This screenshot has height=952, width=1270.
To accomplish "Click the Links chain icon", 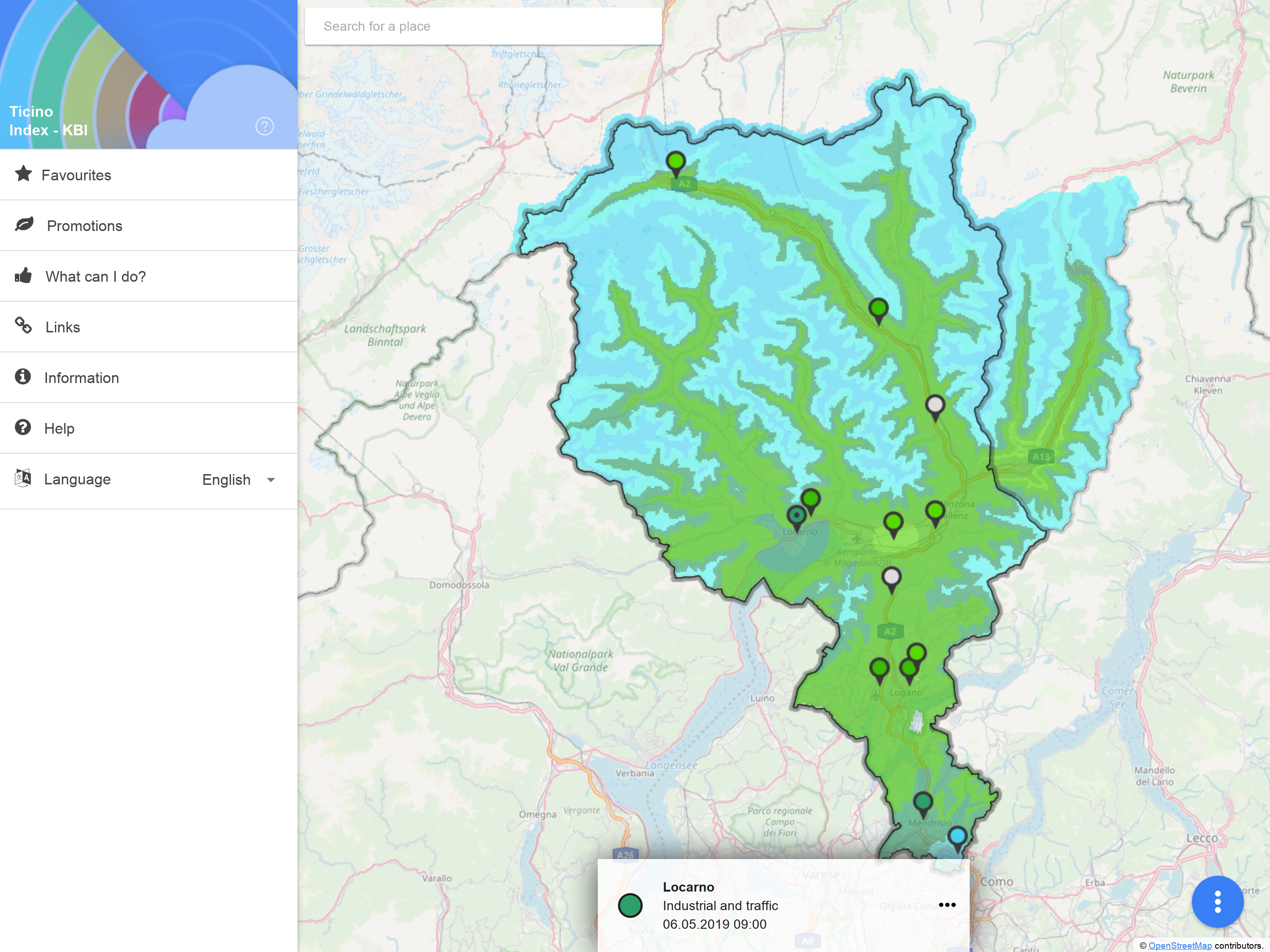I will pyautogui.click(x=24, y=325).
